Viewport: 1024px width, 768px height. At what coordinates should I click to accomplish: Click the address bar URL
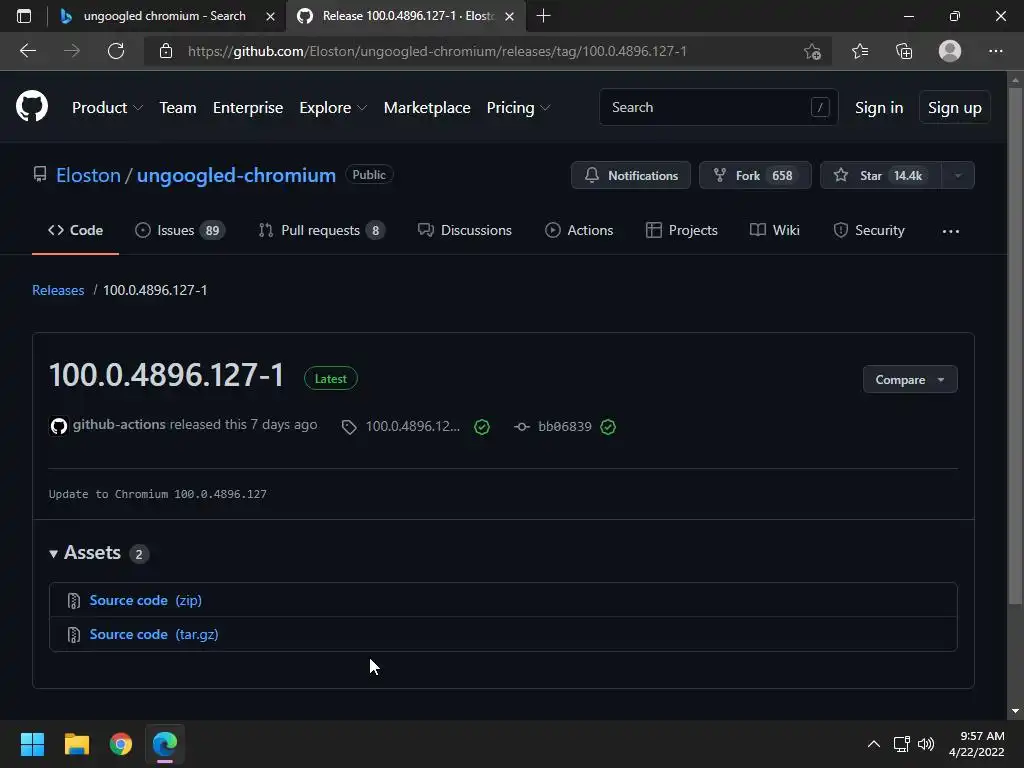pos(437,51)
